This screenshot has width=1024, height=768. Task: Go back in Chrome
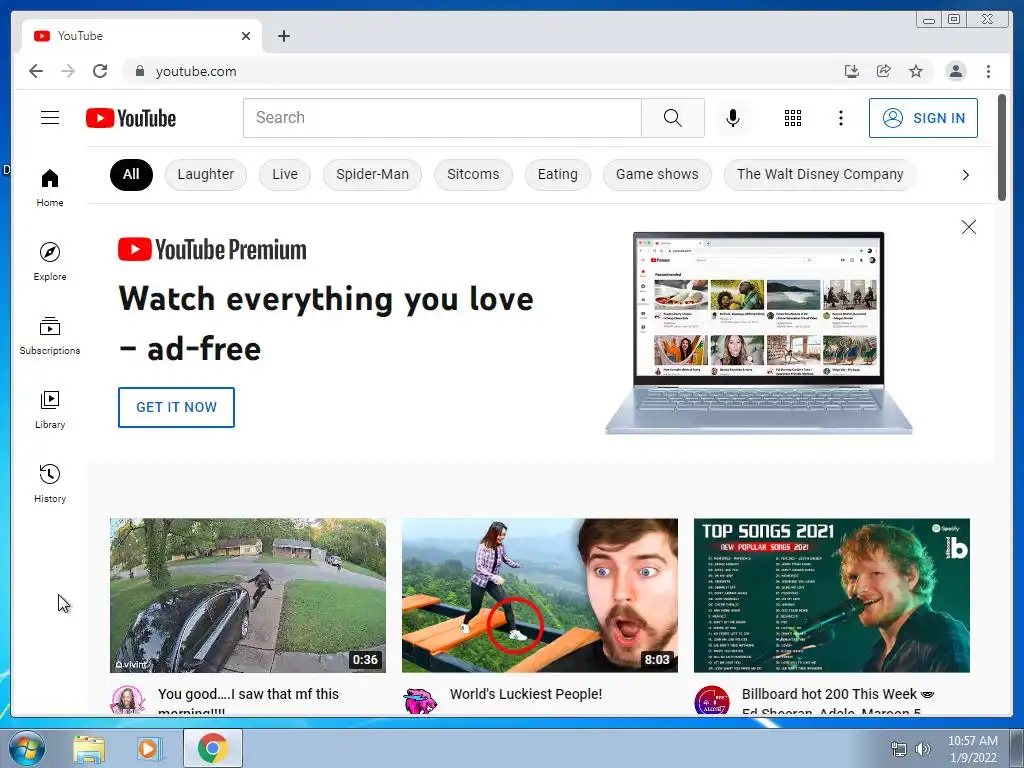[36, 71]
